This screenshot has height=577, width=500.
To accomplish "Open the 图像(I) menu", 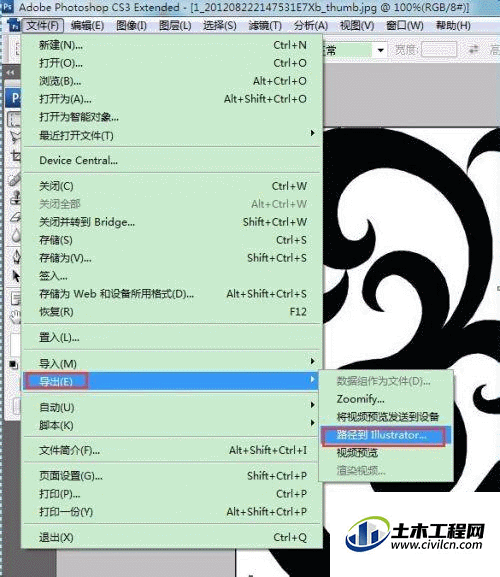I will (131, 25).
